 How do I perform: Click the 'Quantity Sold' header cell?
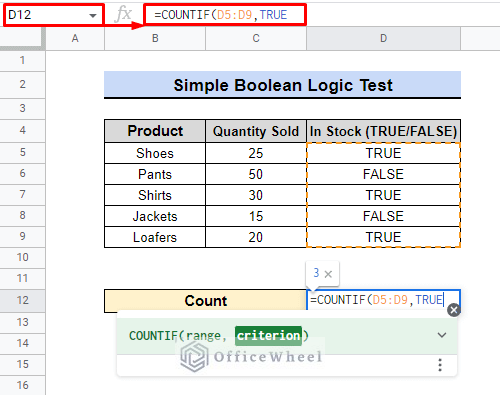click(x=256, y=131)
